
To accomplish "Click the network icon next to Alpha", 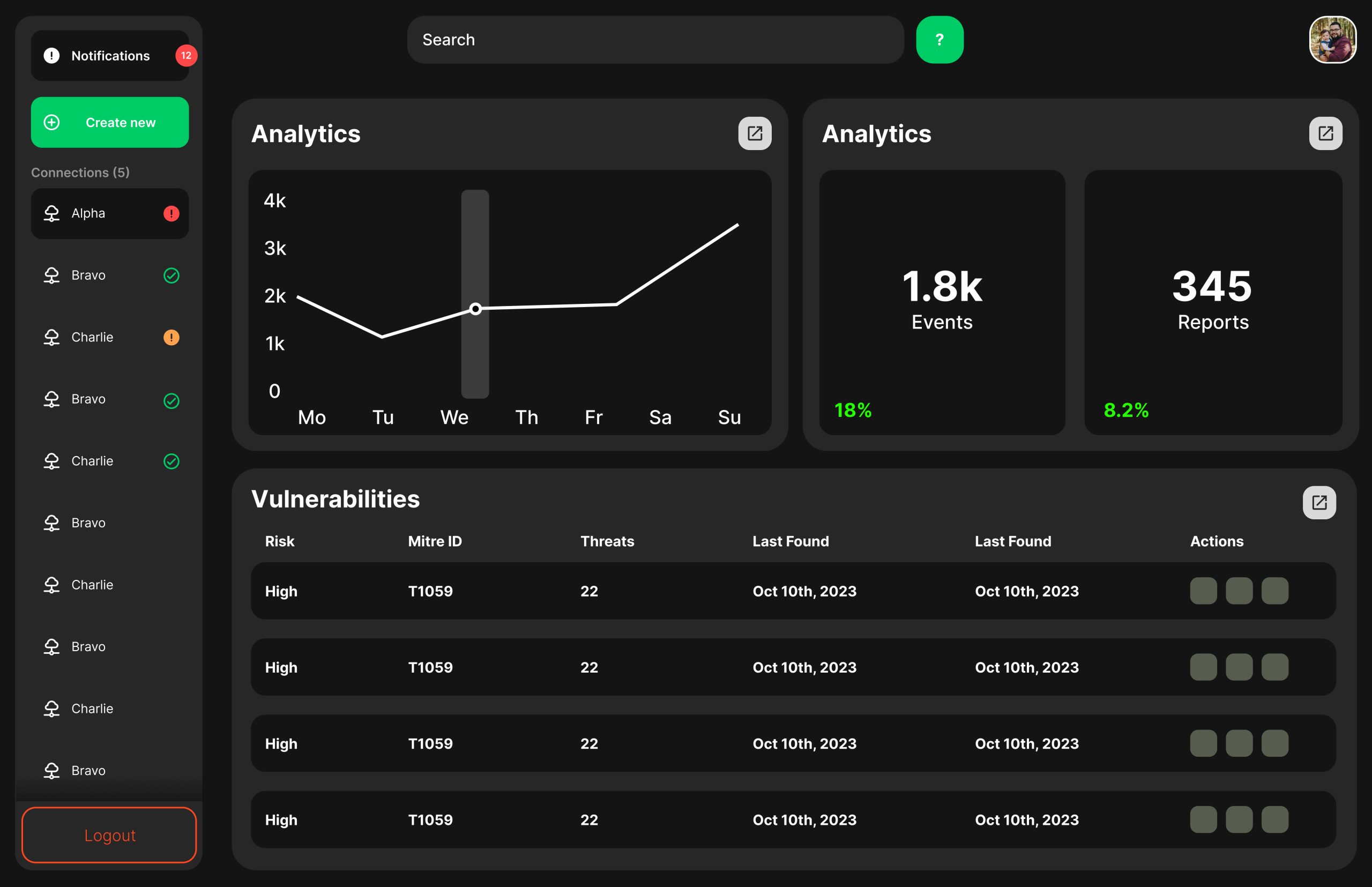I will pyautogui.click(x=52, y=214).
